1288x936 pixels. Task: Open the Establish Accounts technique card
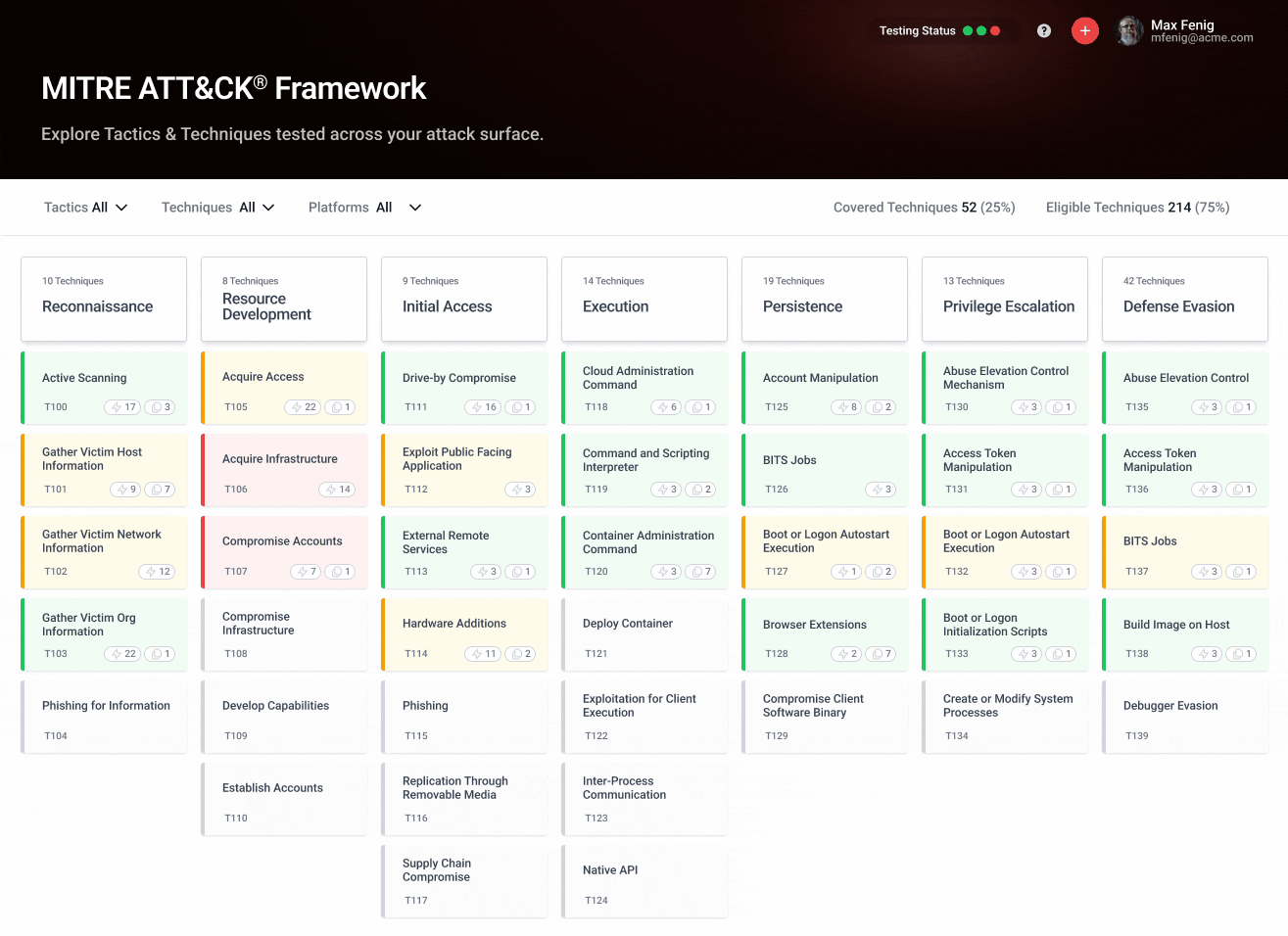pos(284,800)
